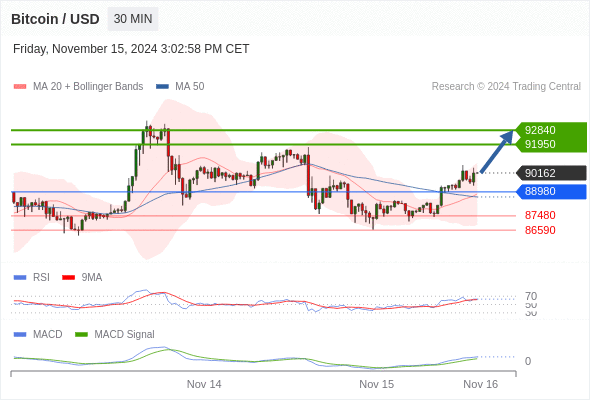The height and width of the screenshot is (400, 590).
Task: Click the MACD zero level label
Action: [528, 361]
